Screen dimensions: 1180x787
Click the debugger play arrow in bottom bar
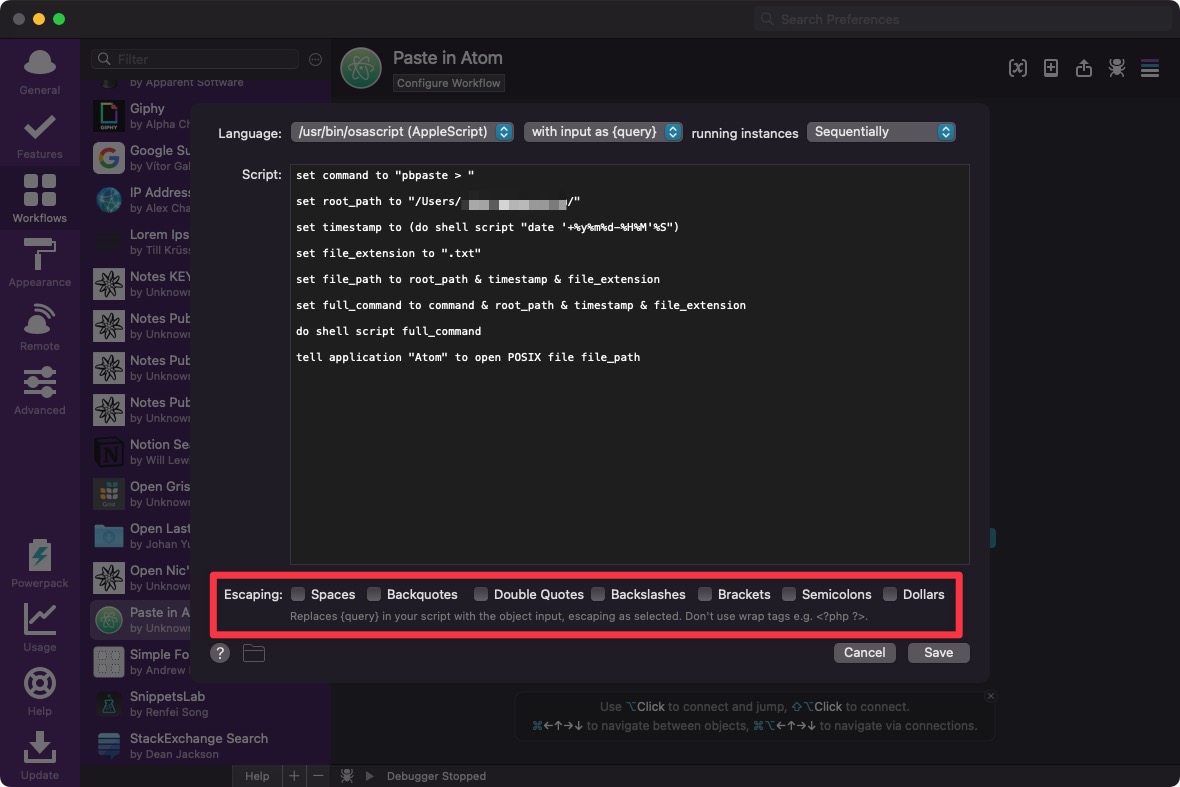coord(370,776)
